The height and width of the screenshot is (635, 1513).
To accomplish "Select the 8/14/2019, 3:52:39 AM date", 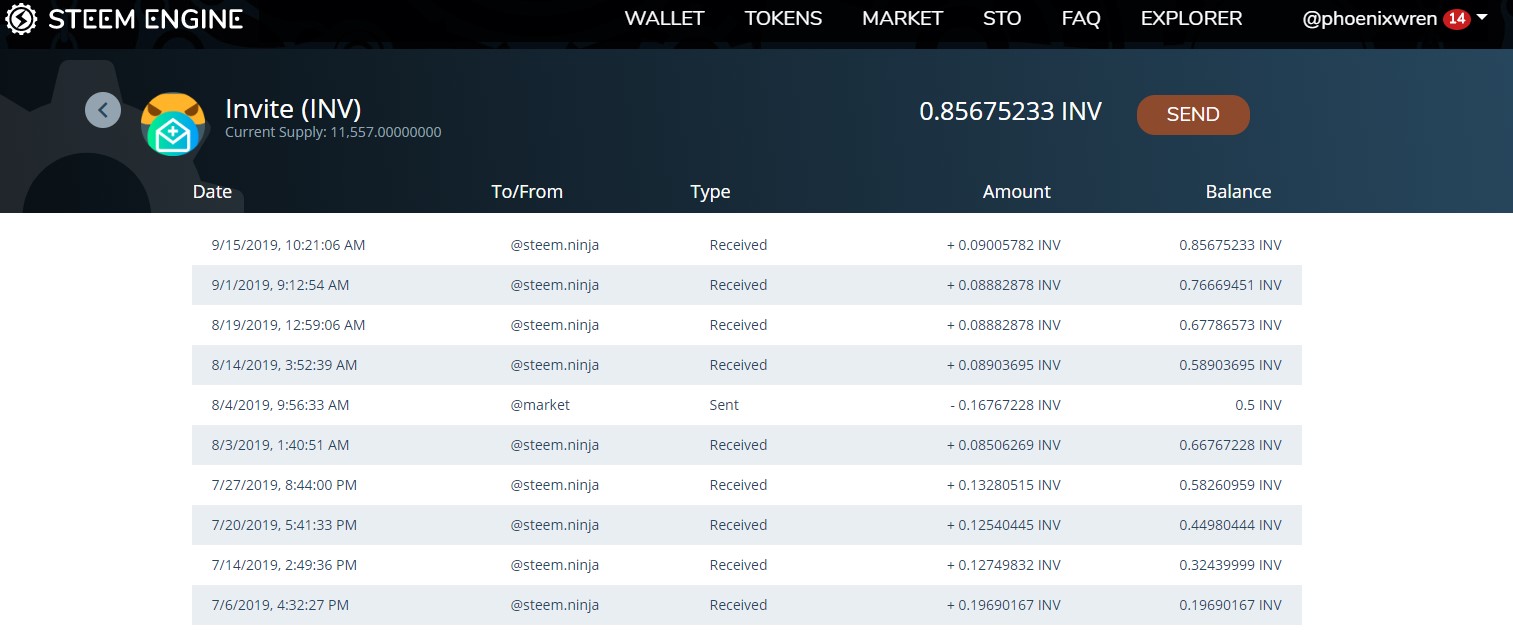I will pos(284,365).
